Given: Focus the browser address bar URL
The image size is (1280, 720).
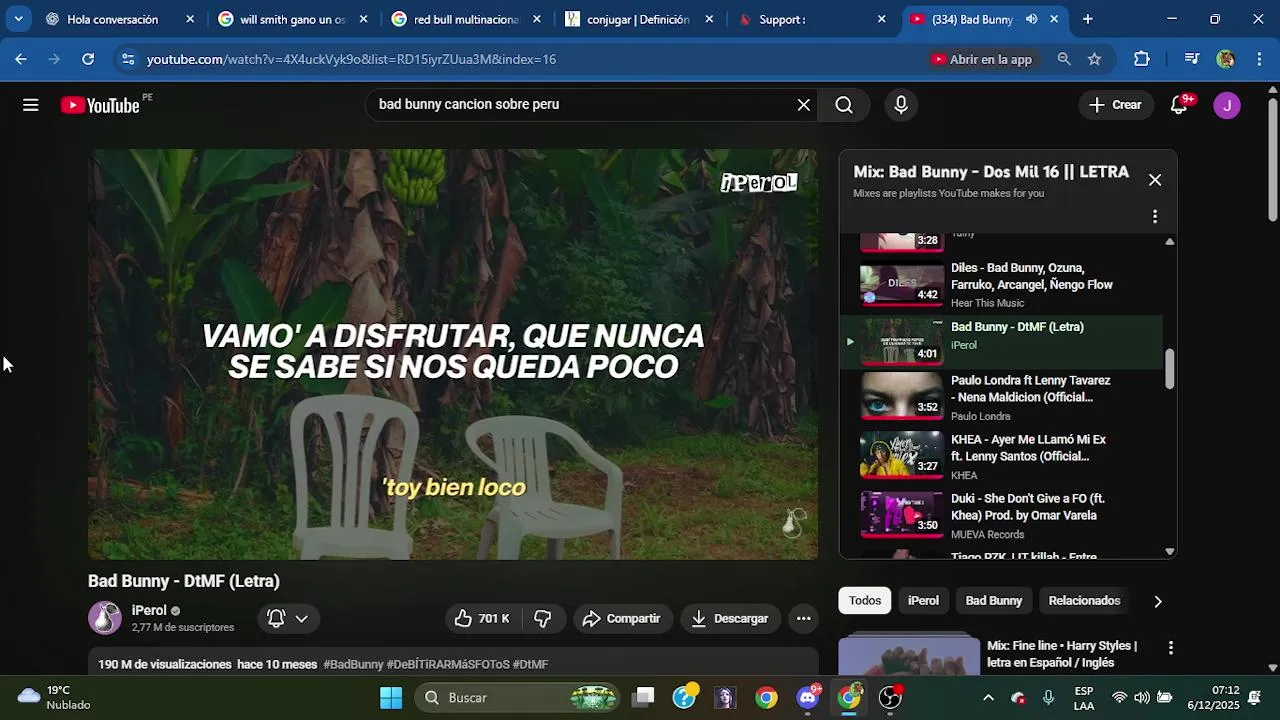Looking at the screenshot, I should pos(351,59).
